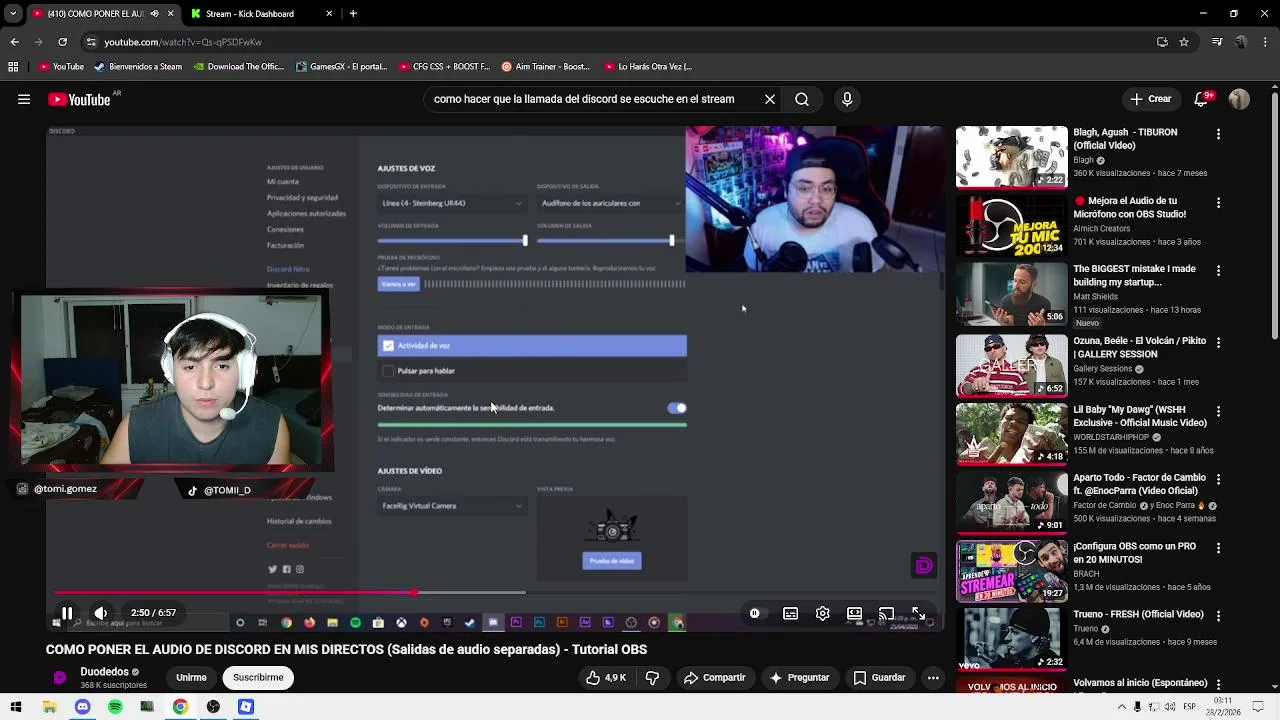The height and width of the screenshot is (720, 1280).
Task: Open options menu for Ozuna, Beéle video
Action: point(1218,343)
